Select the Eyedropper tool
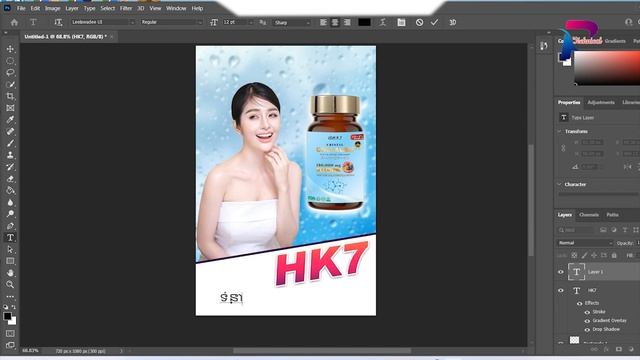 pos(10,120)
